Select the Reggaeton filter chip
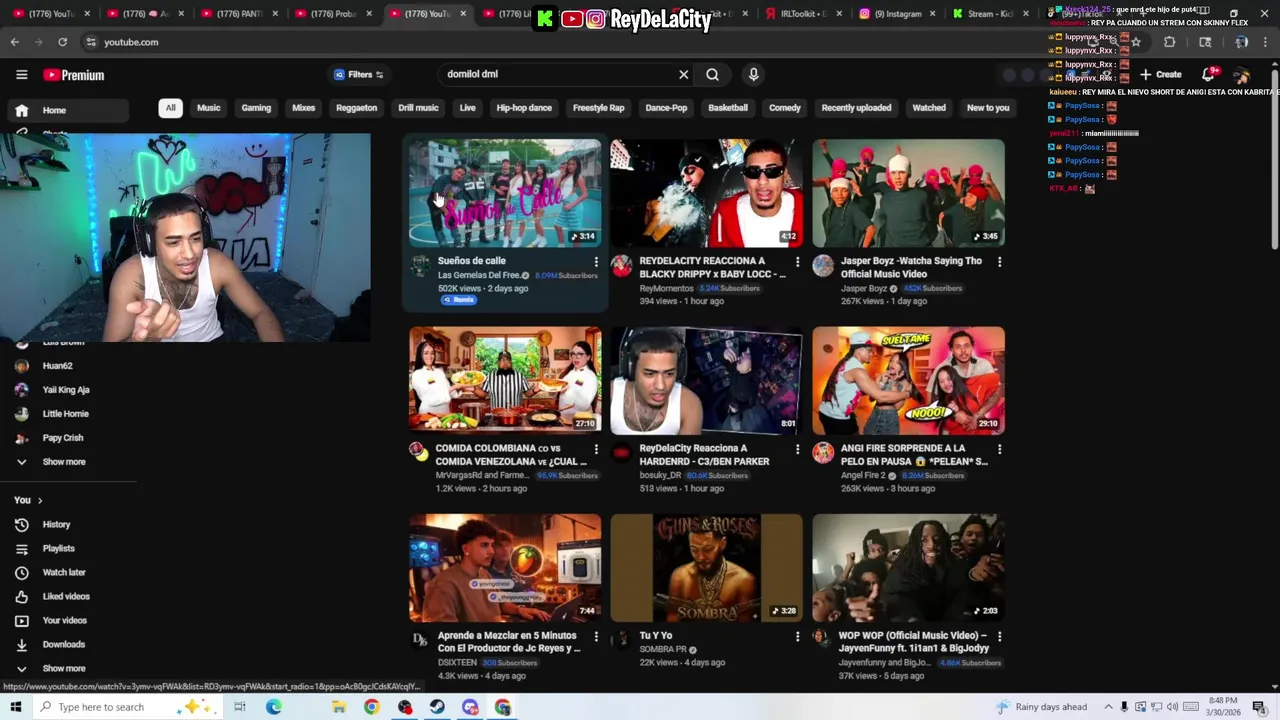Screen dimensions: 1280x720 point(356,108)
